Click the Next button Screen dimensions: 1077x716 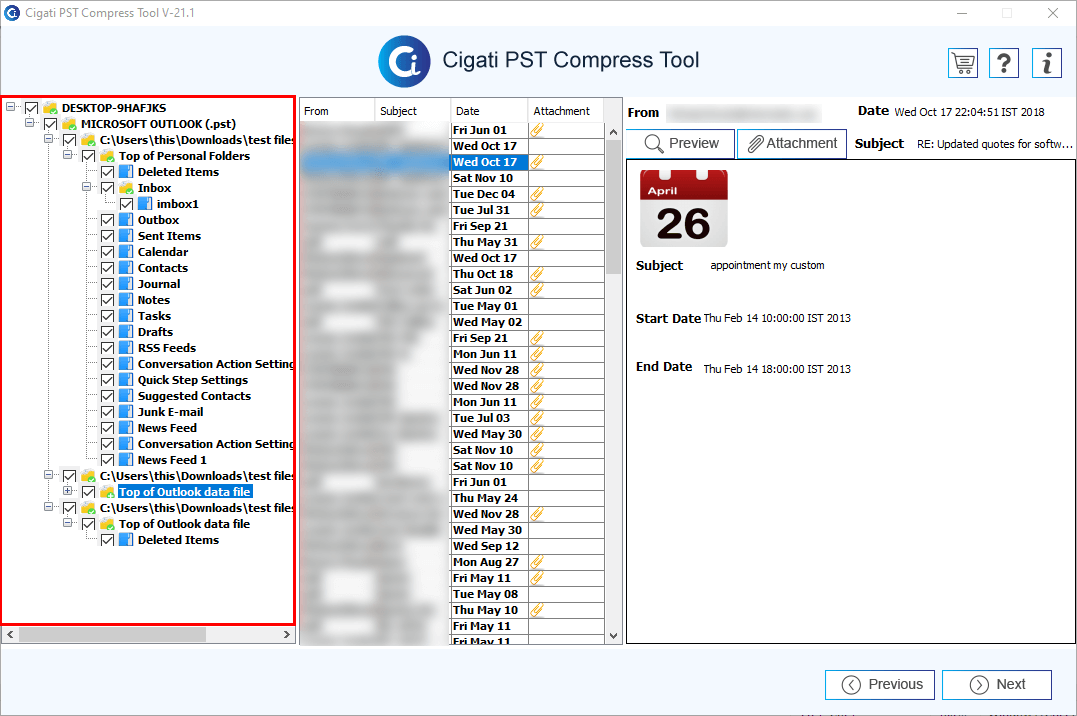click(997, 684)
